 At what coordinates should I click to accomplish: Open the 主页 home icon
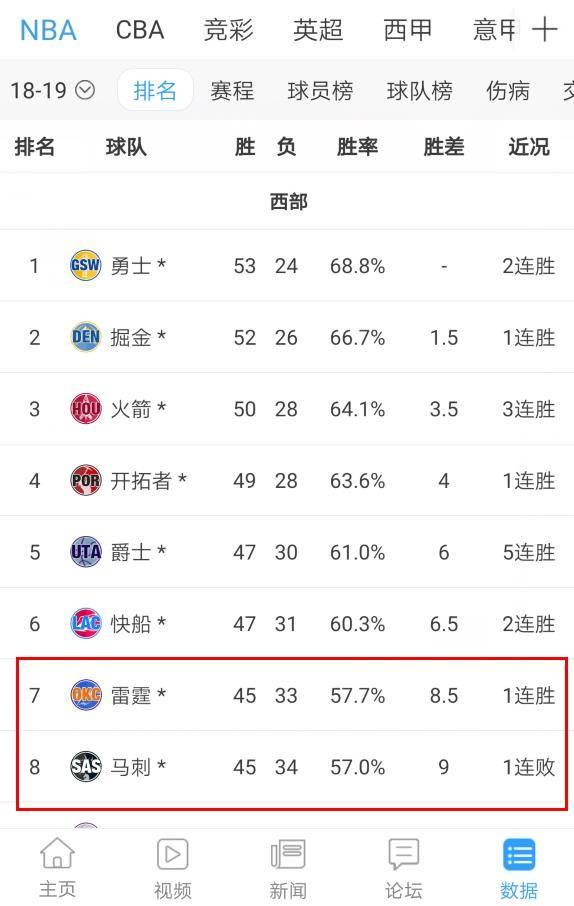point(57,853)
